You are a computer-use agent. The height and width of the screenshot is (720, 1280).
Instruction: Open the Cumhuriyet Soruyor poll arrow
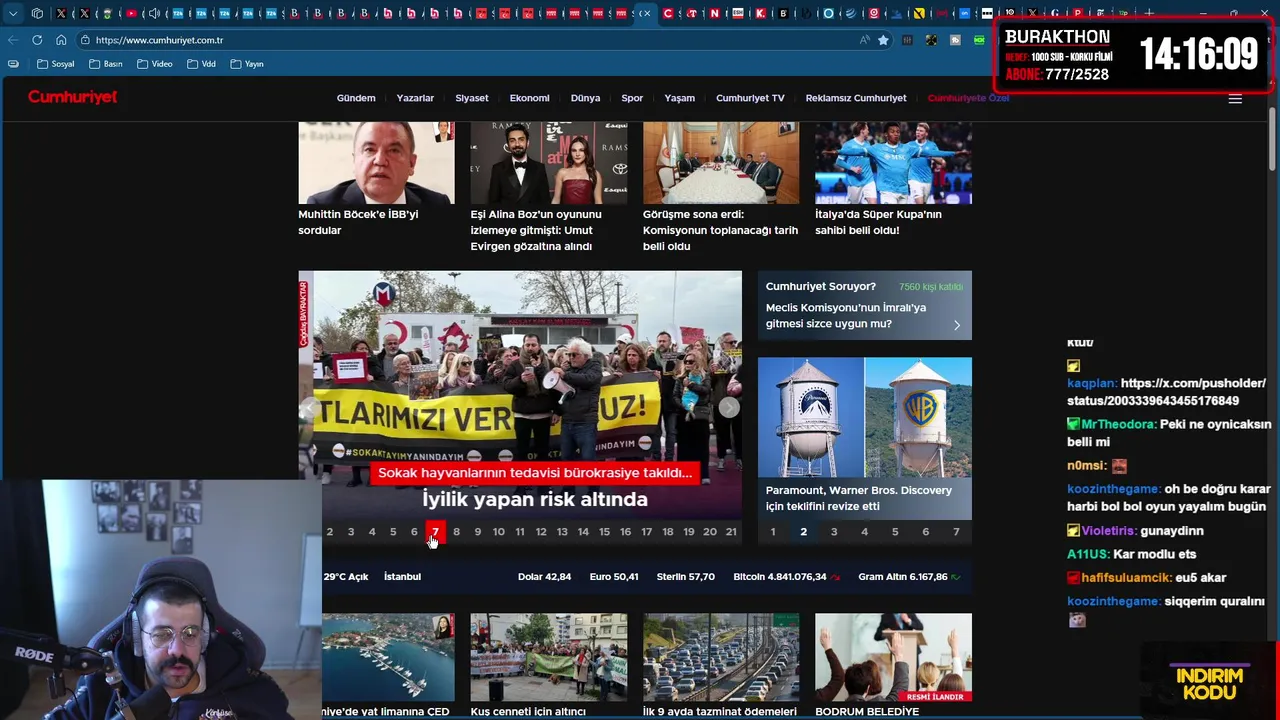[957, 325]
